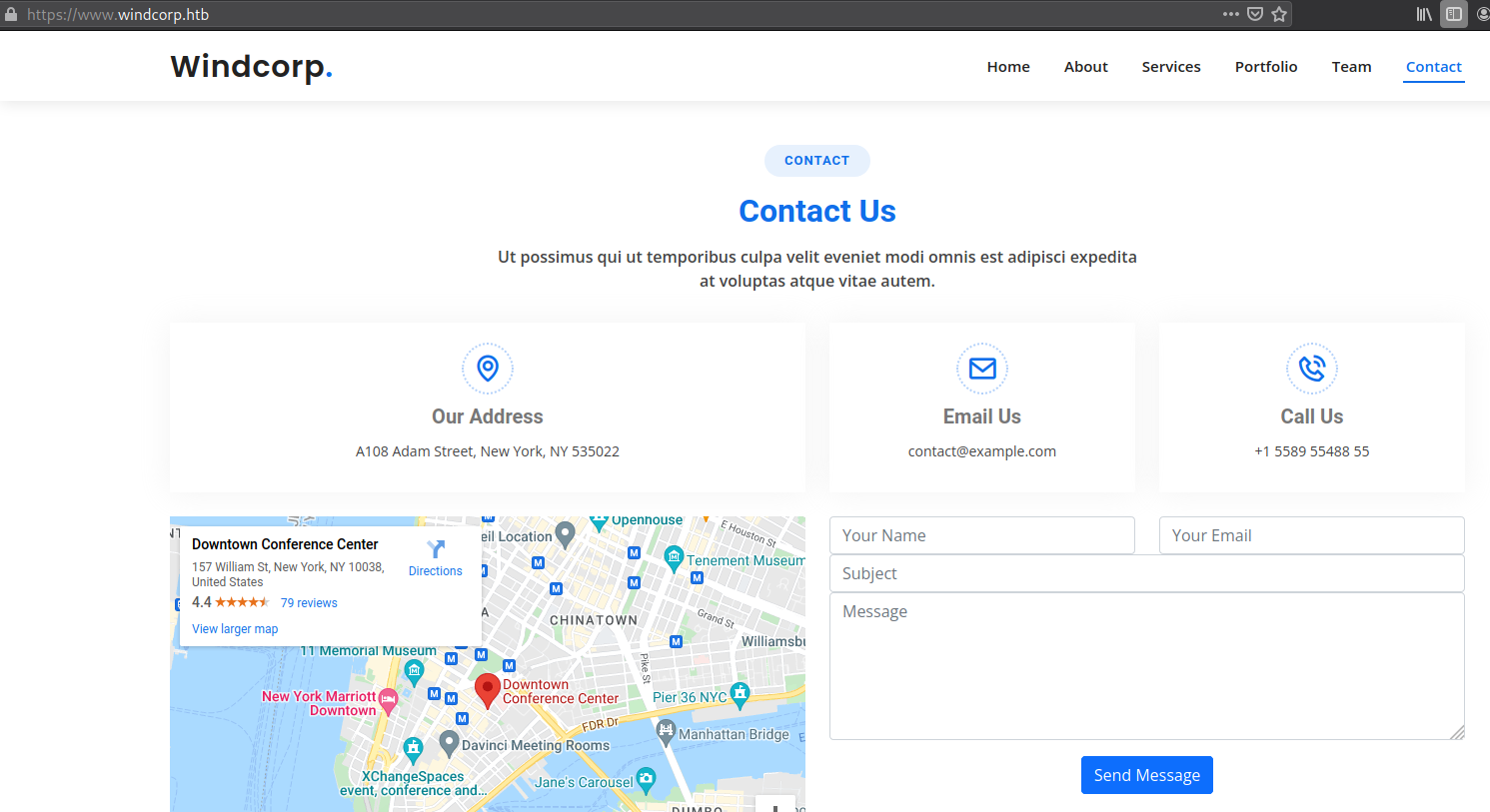The image size is (1490, 812).
Task: Click the Your Name input field
Action: 981,535
